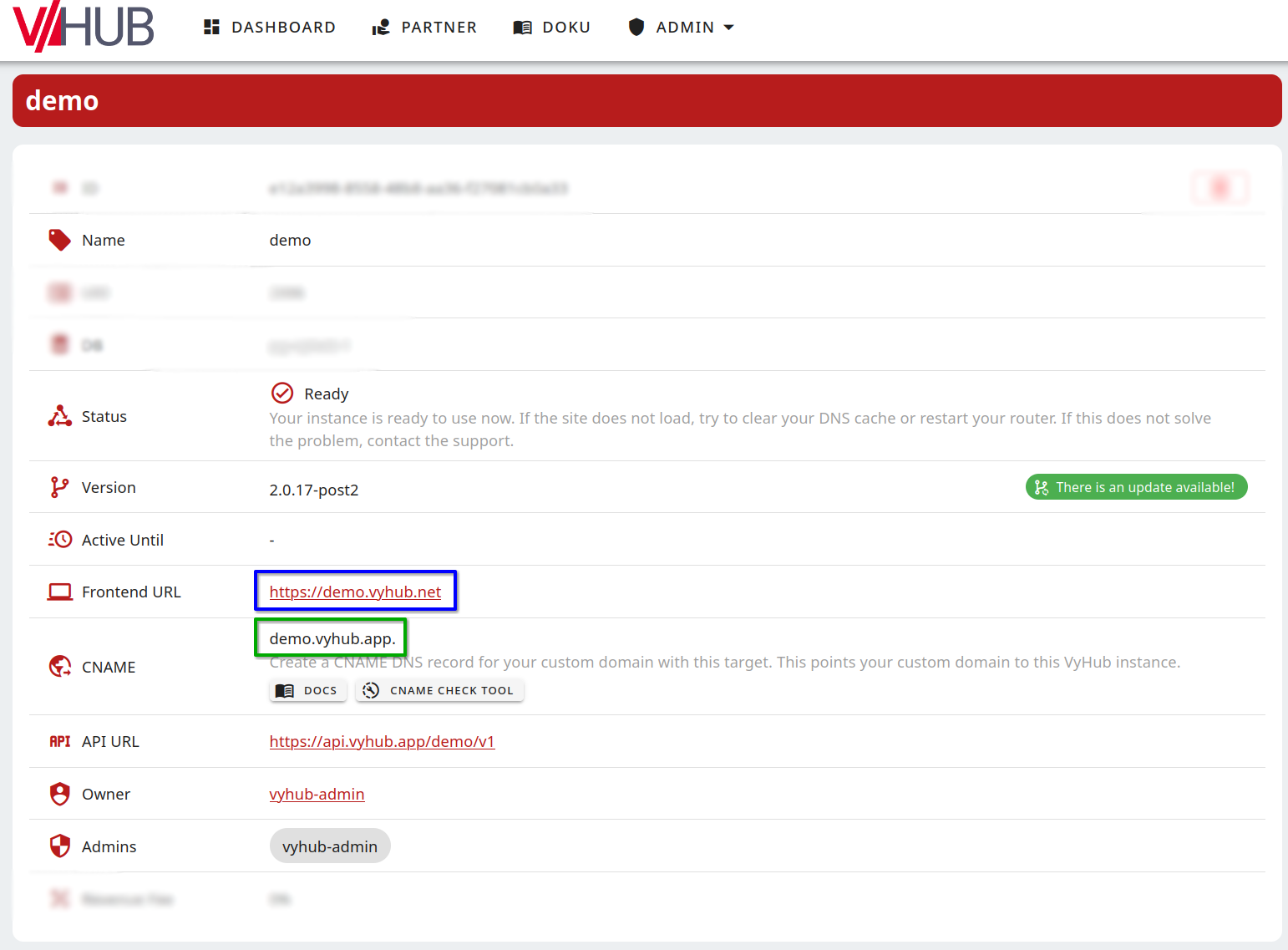The width and height of the screenshot is (1288, 950).
Task: Click the VyHub logo
Action: 84,27
